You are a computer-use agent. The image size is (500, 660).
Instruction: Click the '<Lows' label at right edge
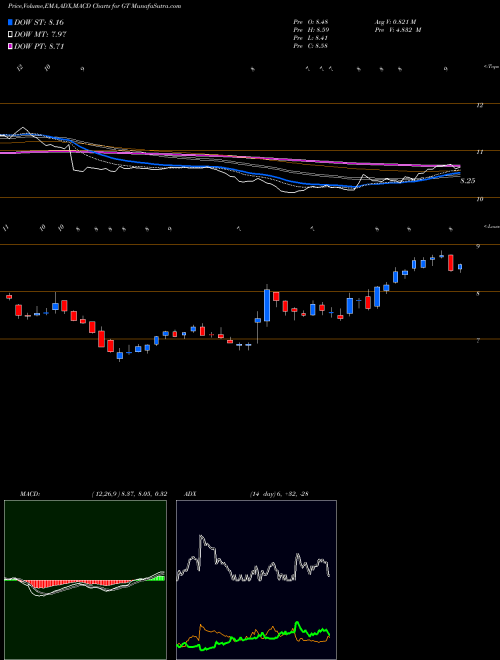[x=492, y=226]
